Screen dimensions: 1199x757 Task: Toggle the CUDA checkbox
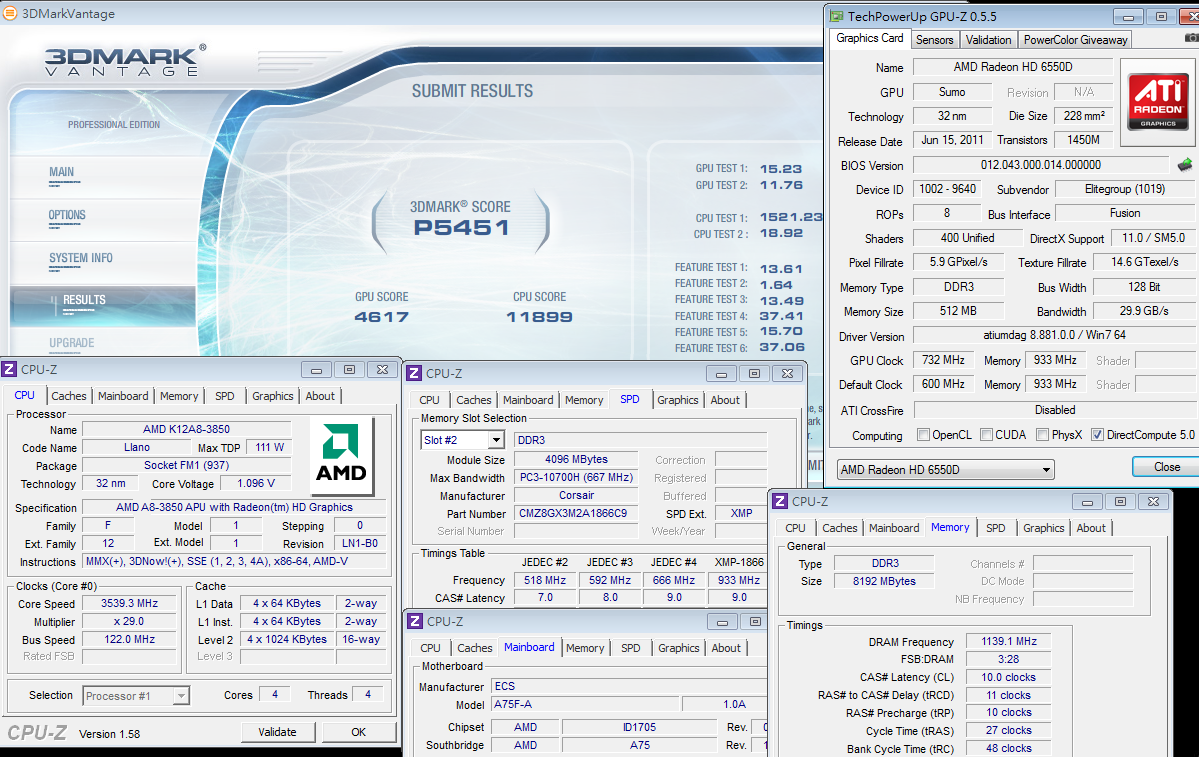(x=986, y=434)
